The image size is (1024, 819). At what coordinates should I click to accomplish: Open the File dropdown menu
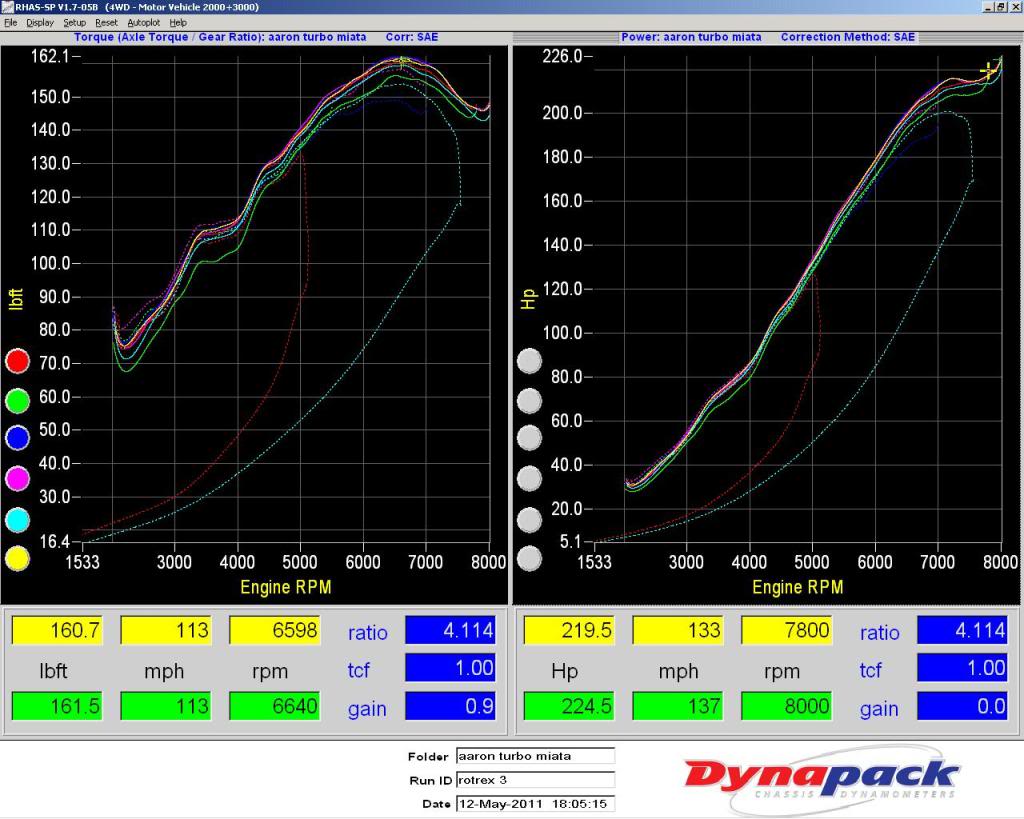point(13,21)
